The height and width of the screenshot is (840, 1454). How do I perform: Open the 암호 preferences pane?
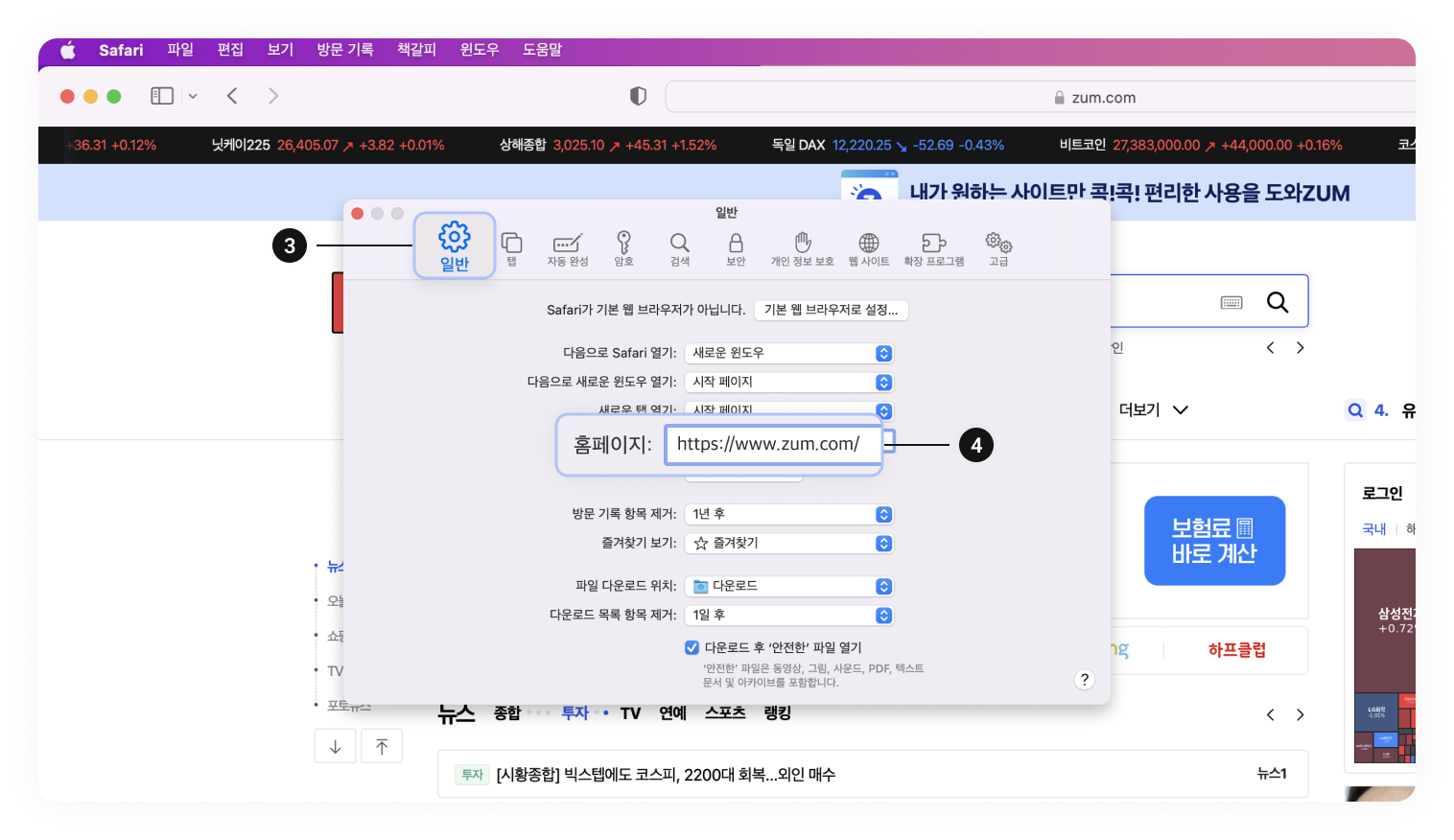[623, 245]
